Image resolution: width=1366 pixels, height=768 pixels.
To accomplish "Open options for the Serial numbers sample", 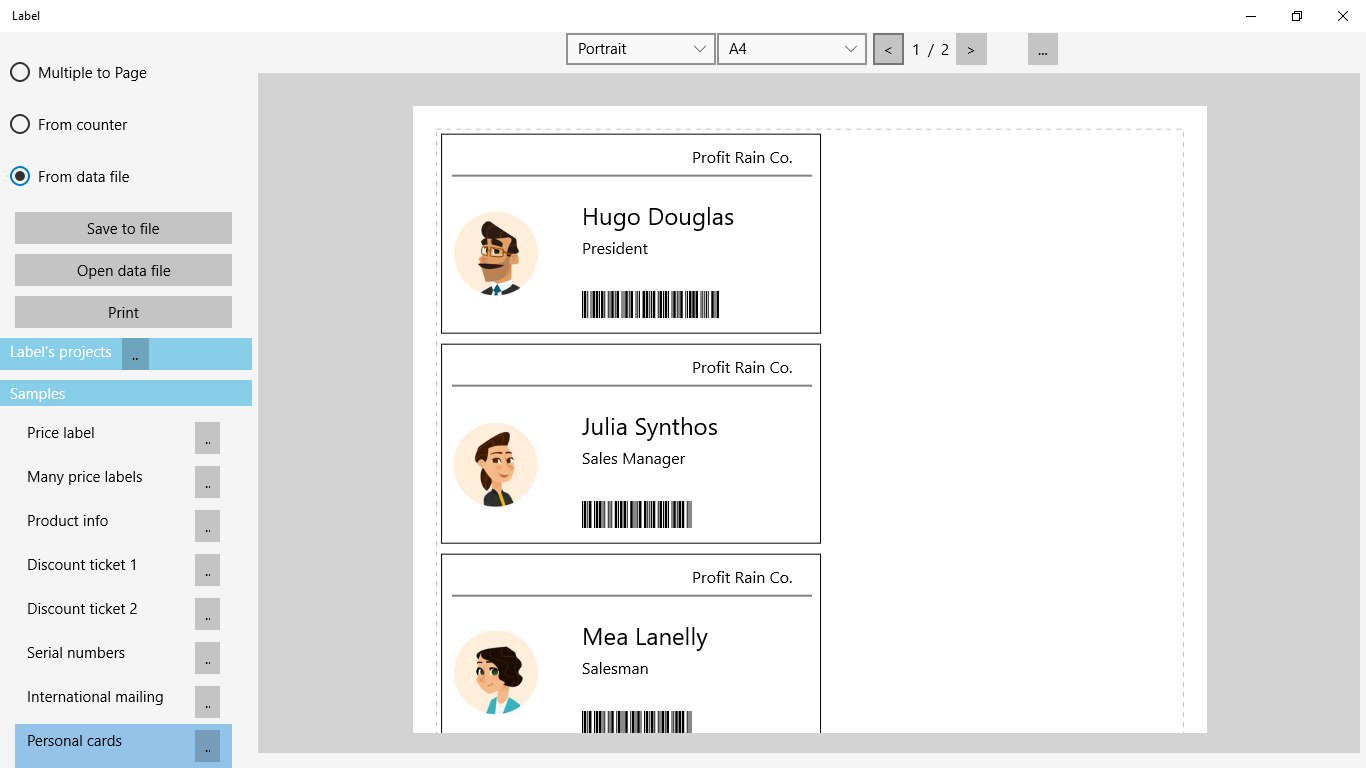I will (207, 658).
